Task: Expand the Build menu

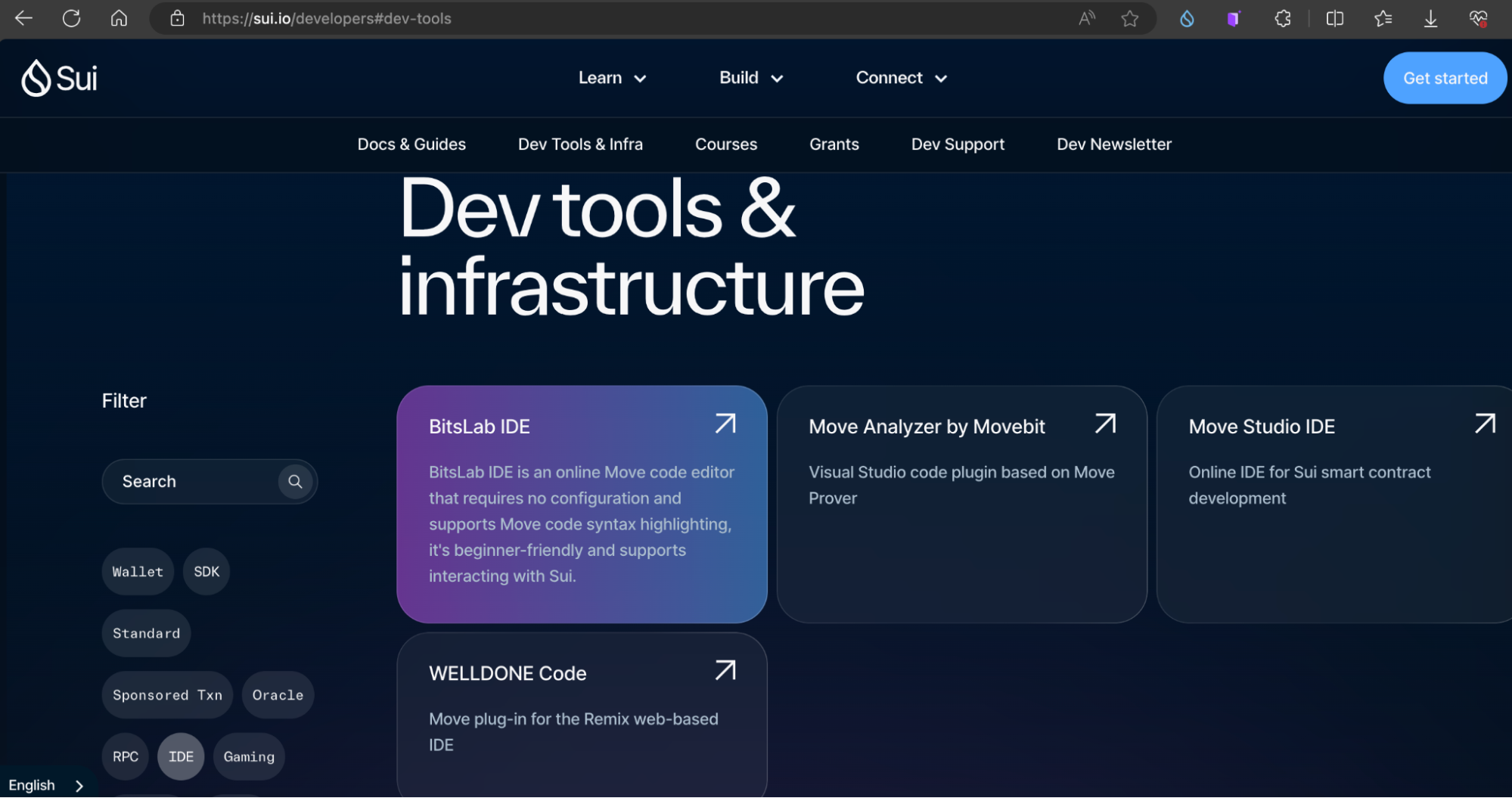Action: (751, 78)
